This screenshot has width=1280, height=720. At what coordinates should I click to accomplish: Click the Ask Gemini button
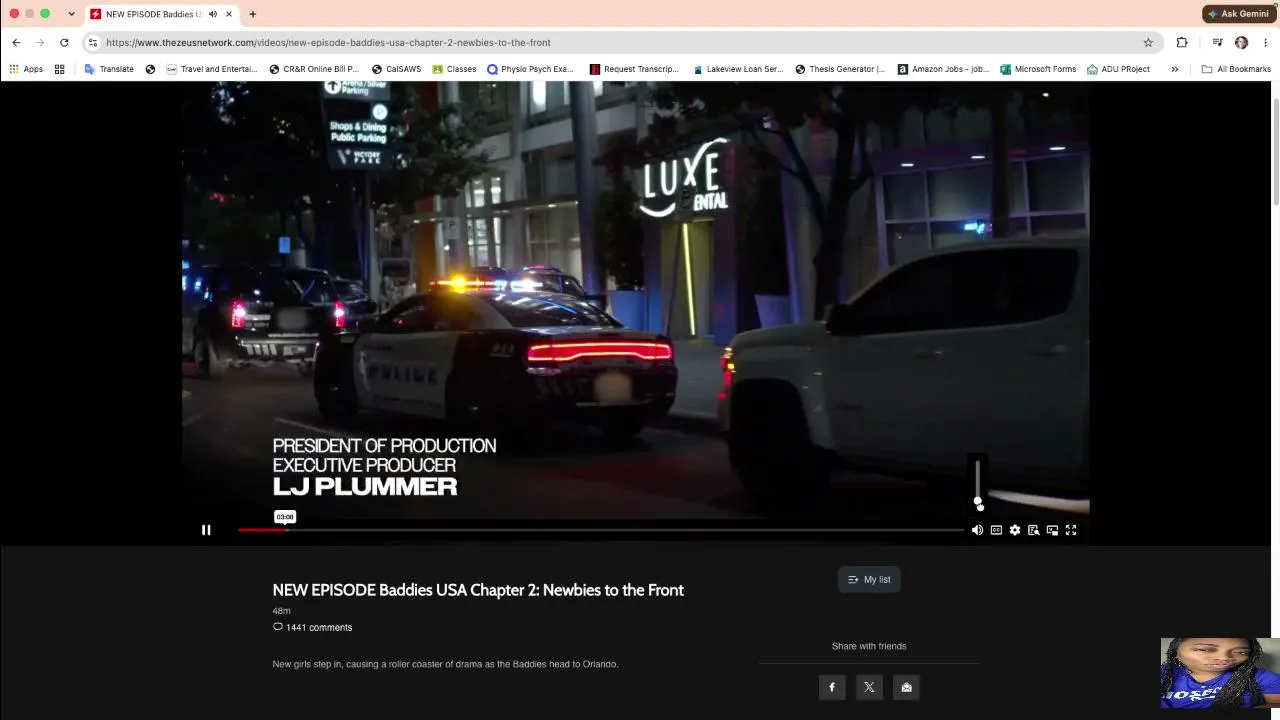coord(1239,14)
